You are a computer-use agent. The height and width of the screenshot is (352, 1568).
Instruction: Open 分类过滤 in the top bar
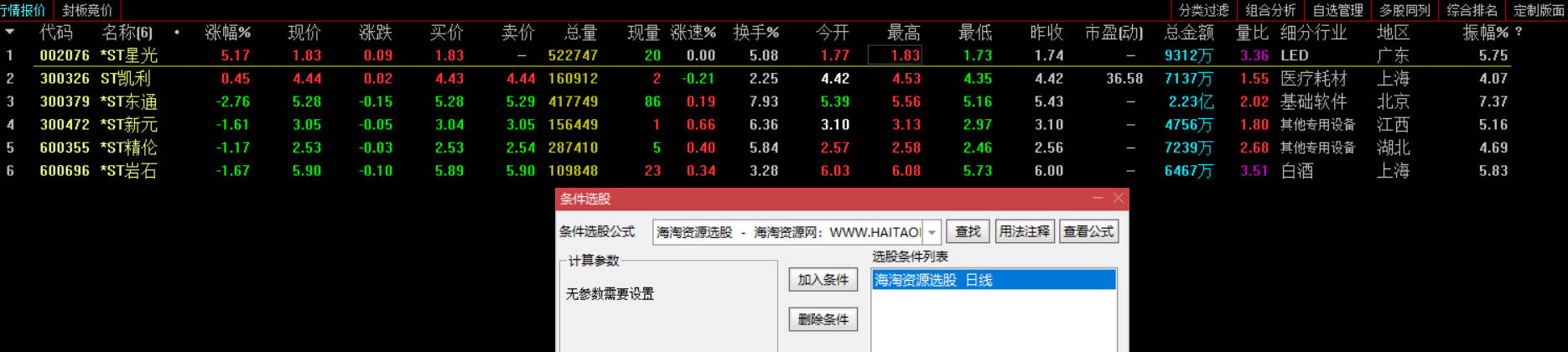(x=1203, y=10)
